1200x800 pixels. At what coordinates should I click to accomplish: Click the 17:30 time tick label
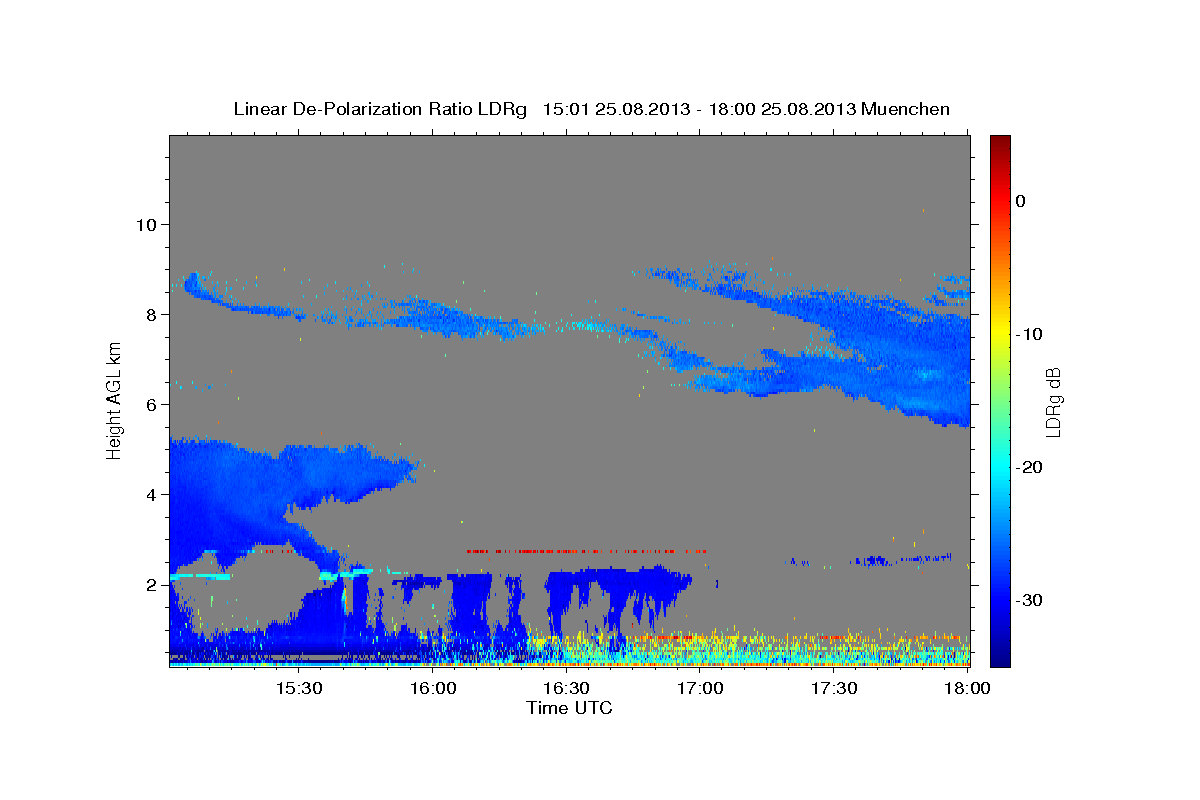click(x=835, y=689)
